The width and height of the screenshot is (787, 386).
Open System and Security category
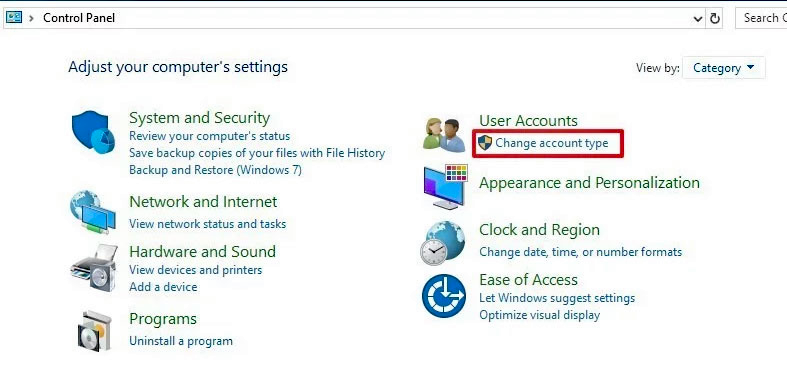[x=199, y=118]
